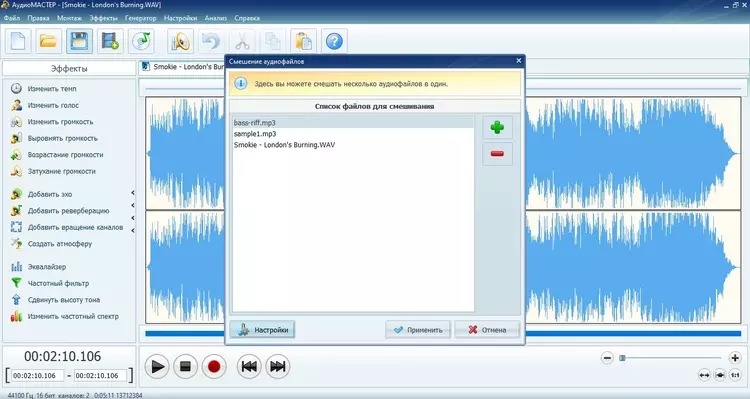The image size is (750, 399).
Task: Select sample1.mp3 in file list
Action: click(x=353, y=134)
